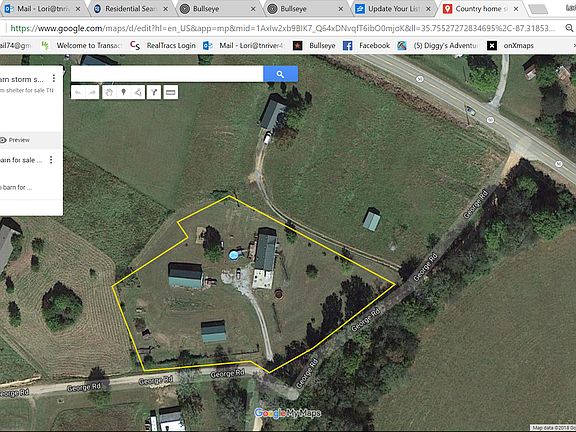Select the hand pan tool
576x432 pixels.
[109, 92]
